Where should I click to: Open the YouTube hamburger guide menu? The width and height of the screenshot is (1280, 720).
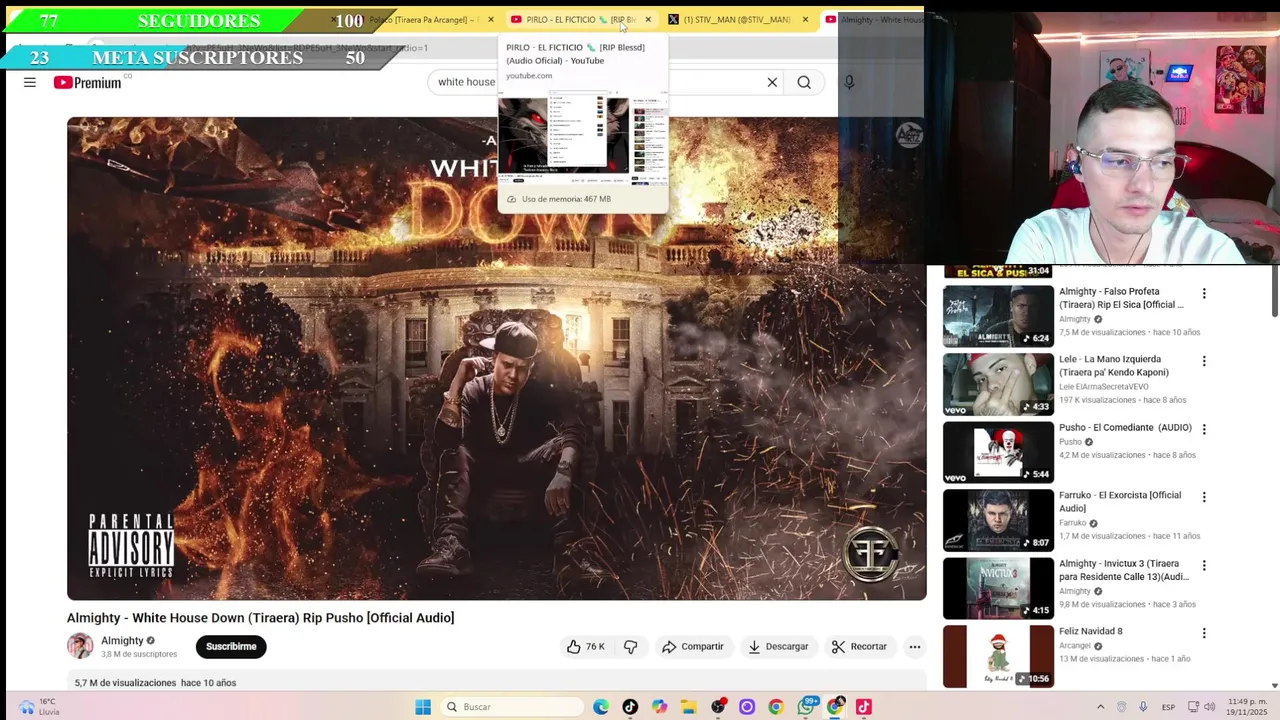(30, 82)
